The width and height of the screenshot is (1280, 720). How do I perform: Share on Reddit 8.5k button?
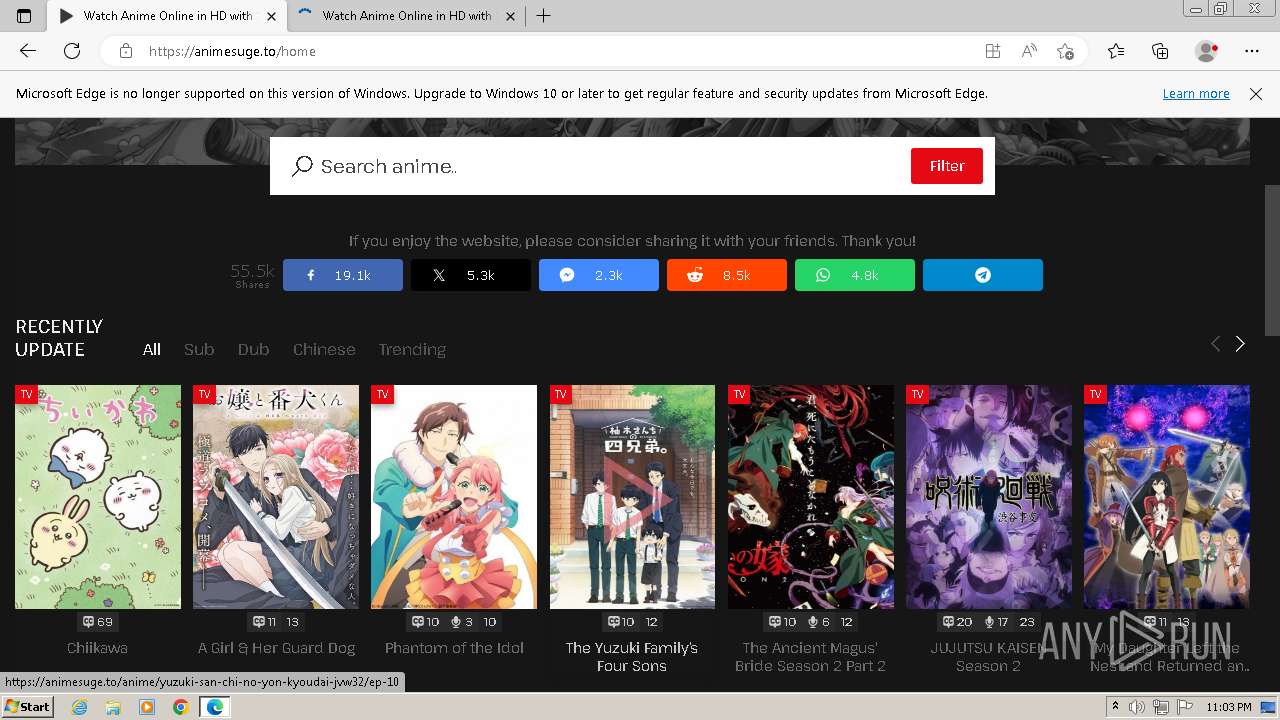point(727,275)
